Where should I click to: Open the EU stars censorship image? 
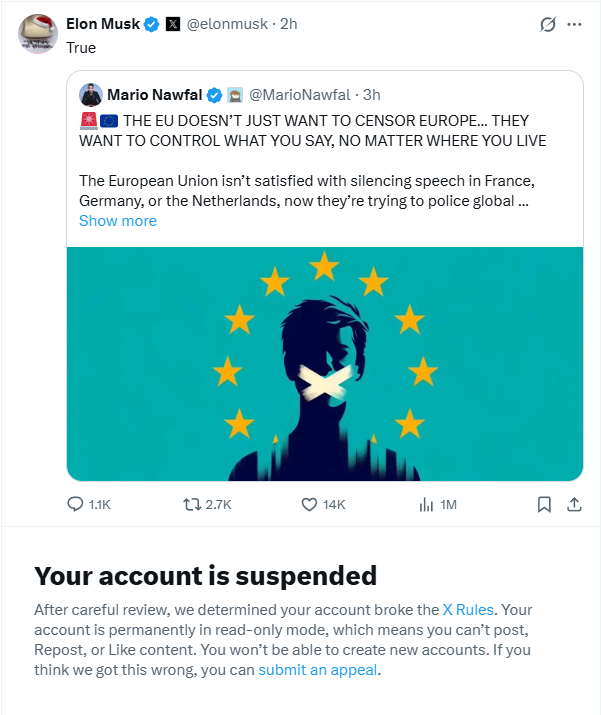pos(324,363)
